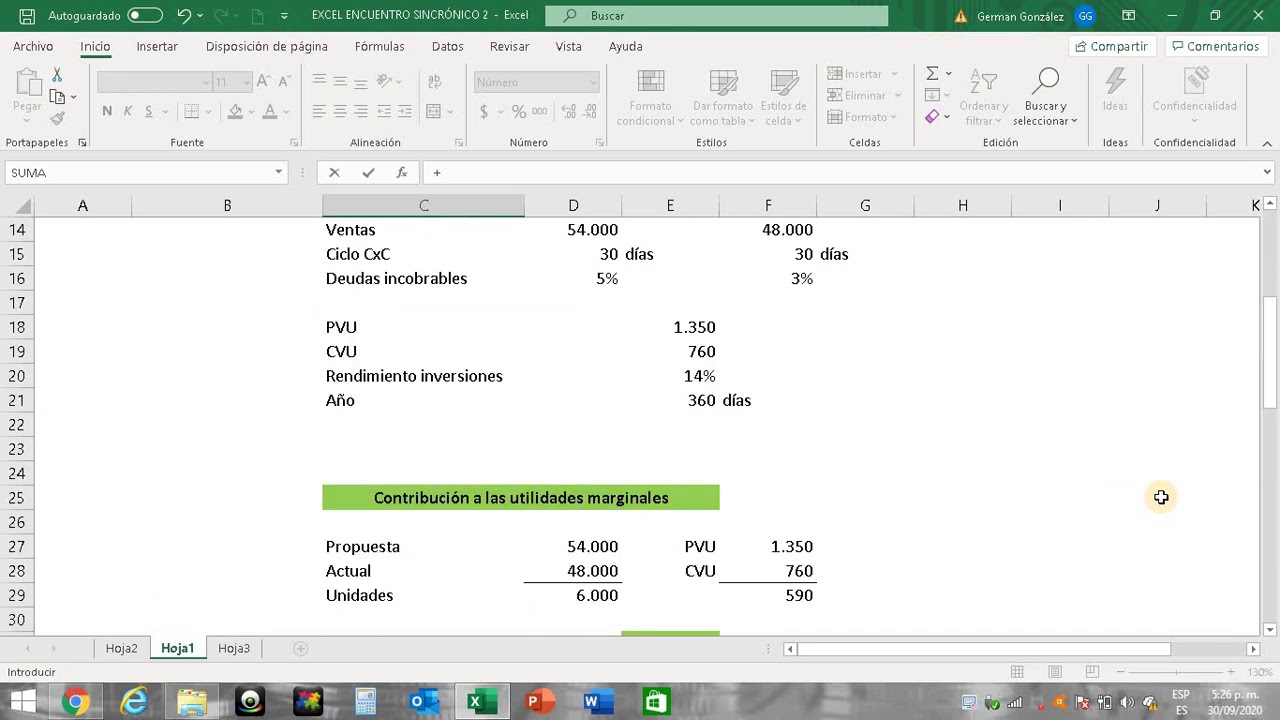This screenshot has height=720, width=1280.
Task: Toggle the Autoguardado switch
Action: 146,16
